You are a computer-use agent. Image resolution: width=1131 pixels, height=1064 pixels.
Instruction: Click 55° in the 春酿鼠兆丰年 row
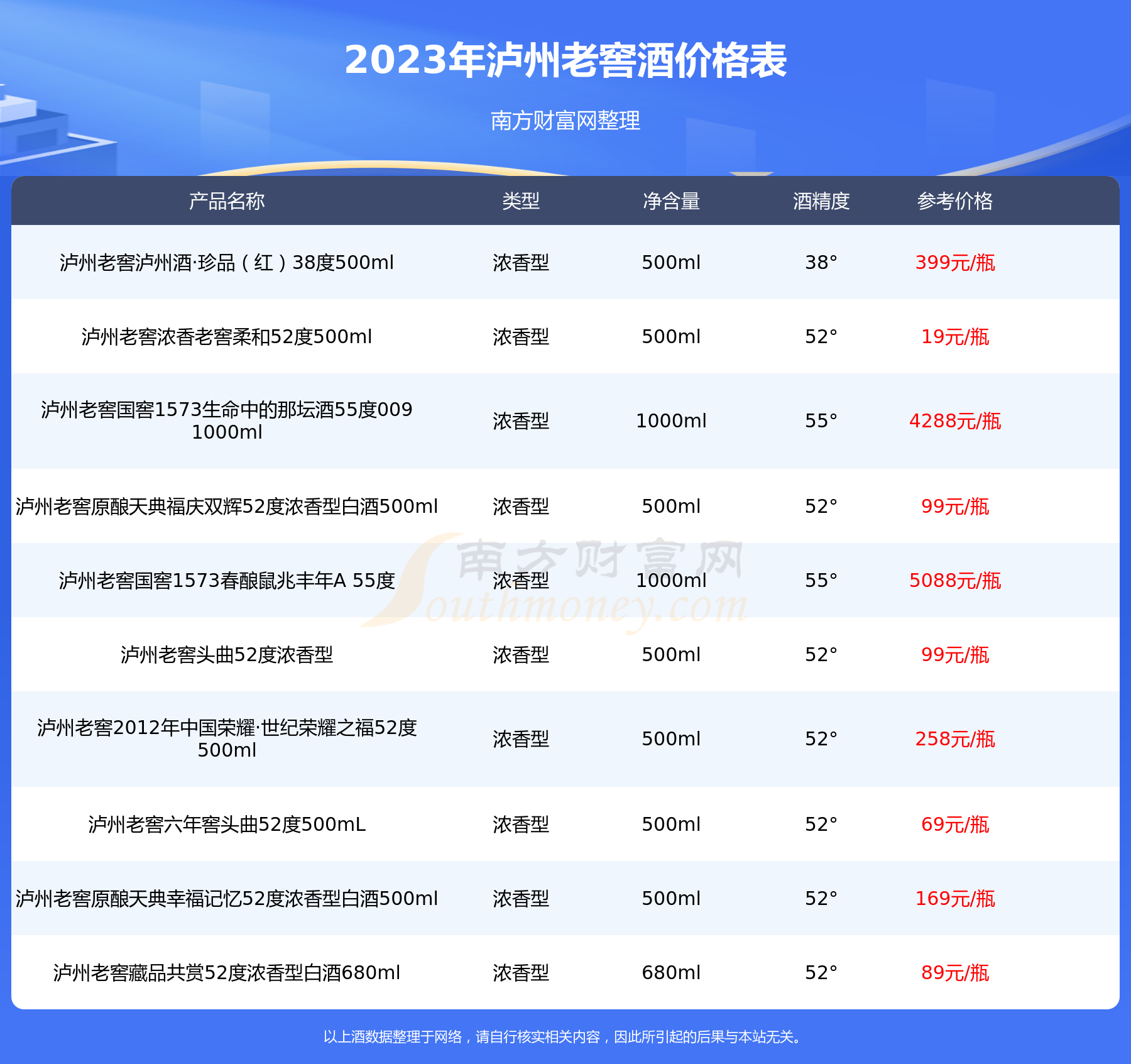[x=821, y=580]
